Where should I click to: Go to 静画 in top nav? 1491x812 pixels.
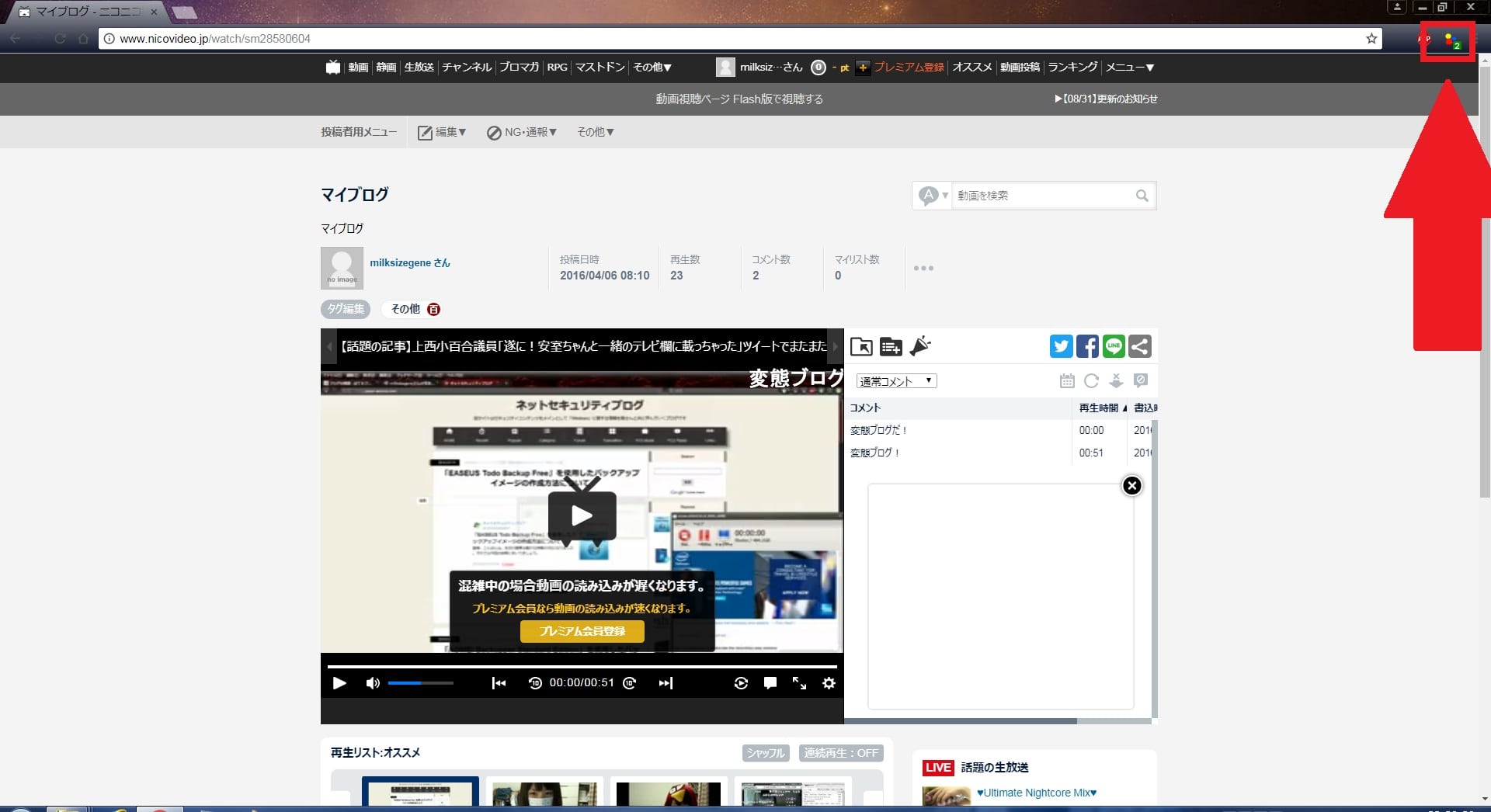386,68
